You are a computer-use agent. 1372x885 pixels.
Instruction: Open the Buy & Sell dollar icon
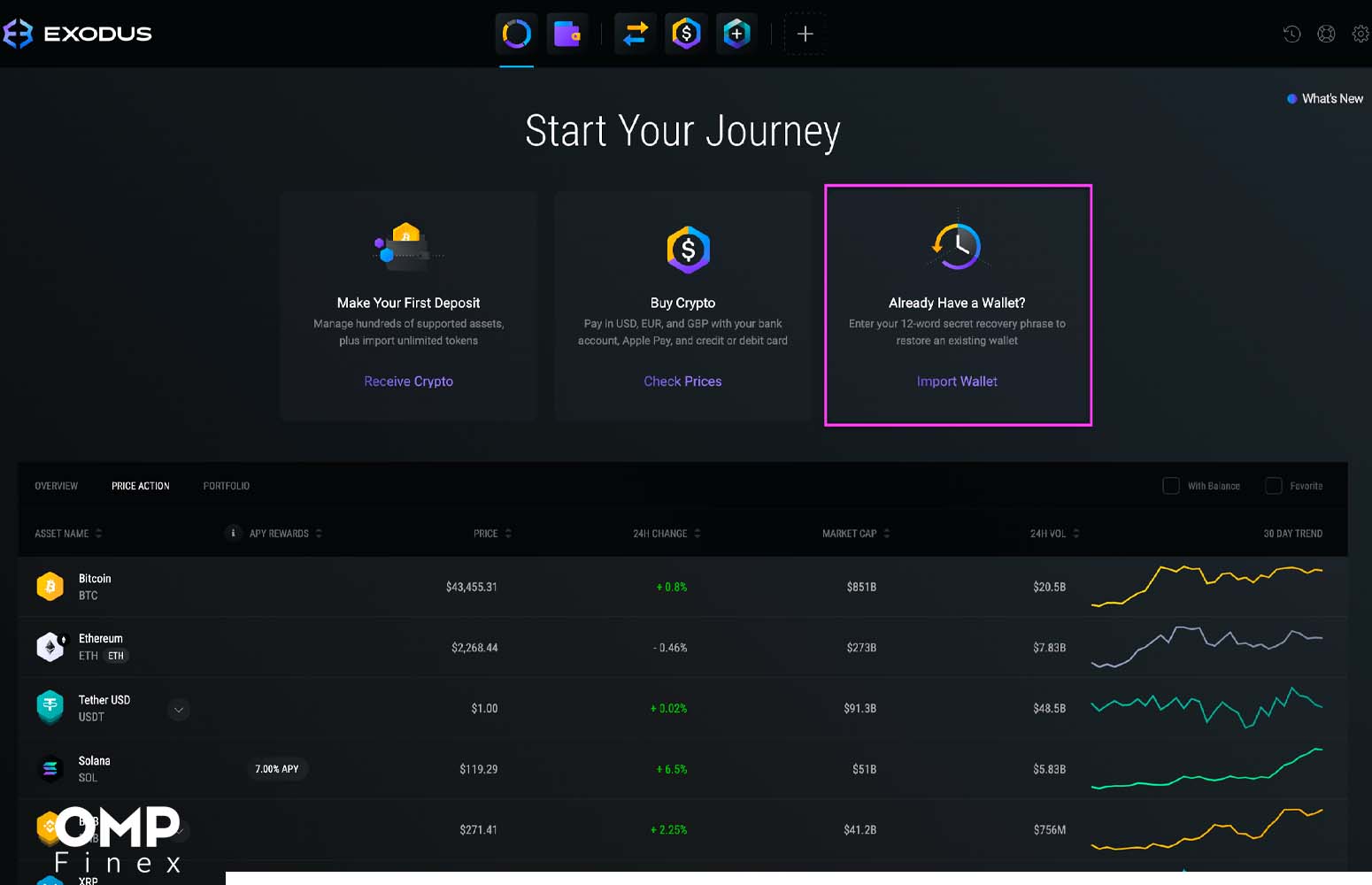(686, 35)
